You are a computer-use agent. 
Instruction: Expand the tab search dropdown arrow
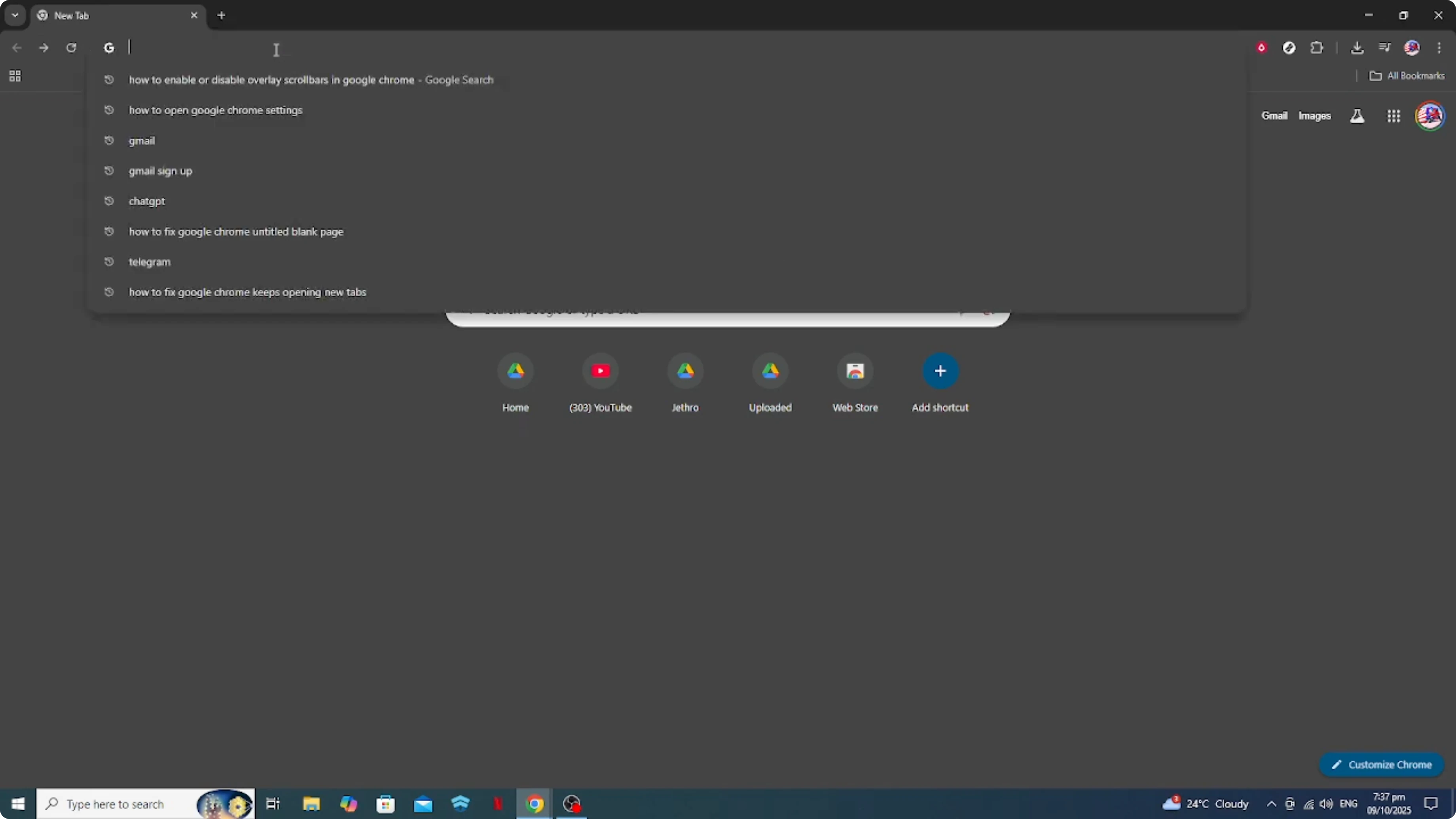tap(15, 15)
